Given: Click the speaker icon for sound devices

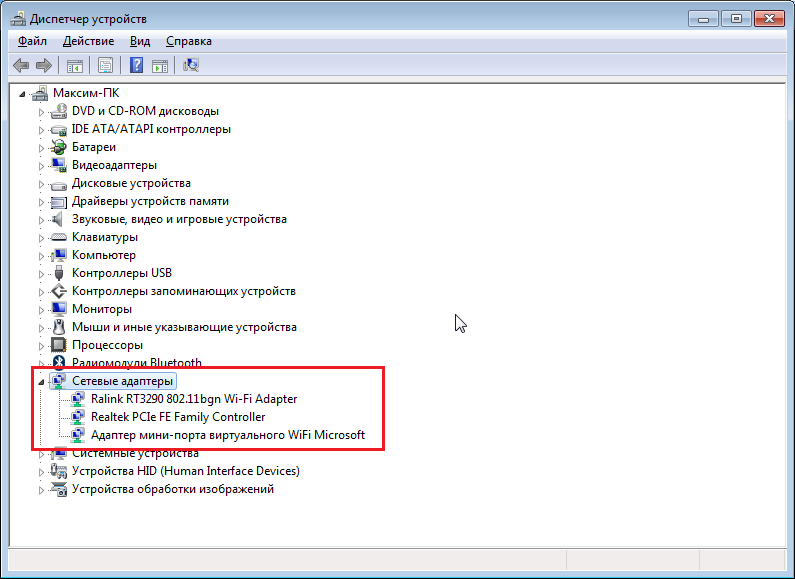Looking at the screenshot, I should 59,219.
